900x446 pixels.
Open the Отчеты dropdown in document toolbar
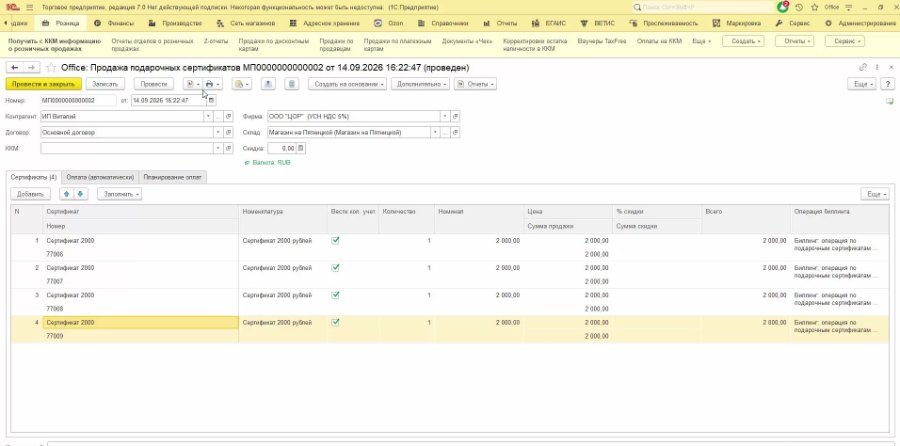(475, 84)
